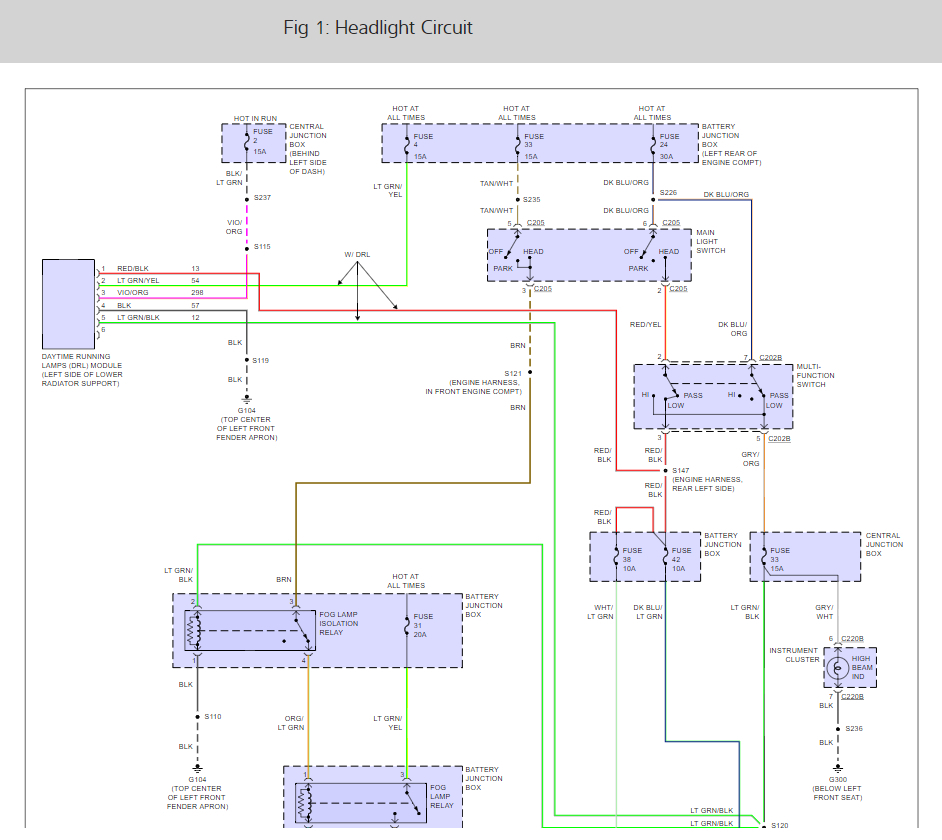The image size is (942, 840).
Task: Click the fog lamp isolation relay coil symbol
Action: tap(193, 630)
